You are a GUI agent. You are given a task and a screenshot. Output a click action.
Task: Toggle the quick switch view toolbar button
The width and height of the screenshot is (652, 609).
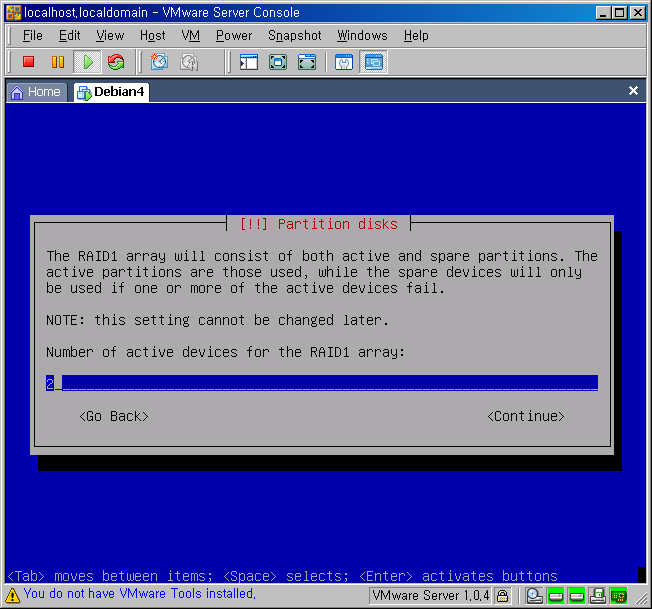[307, 62]
